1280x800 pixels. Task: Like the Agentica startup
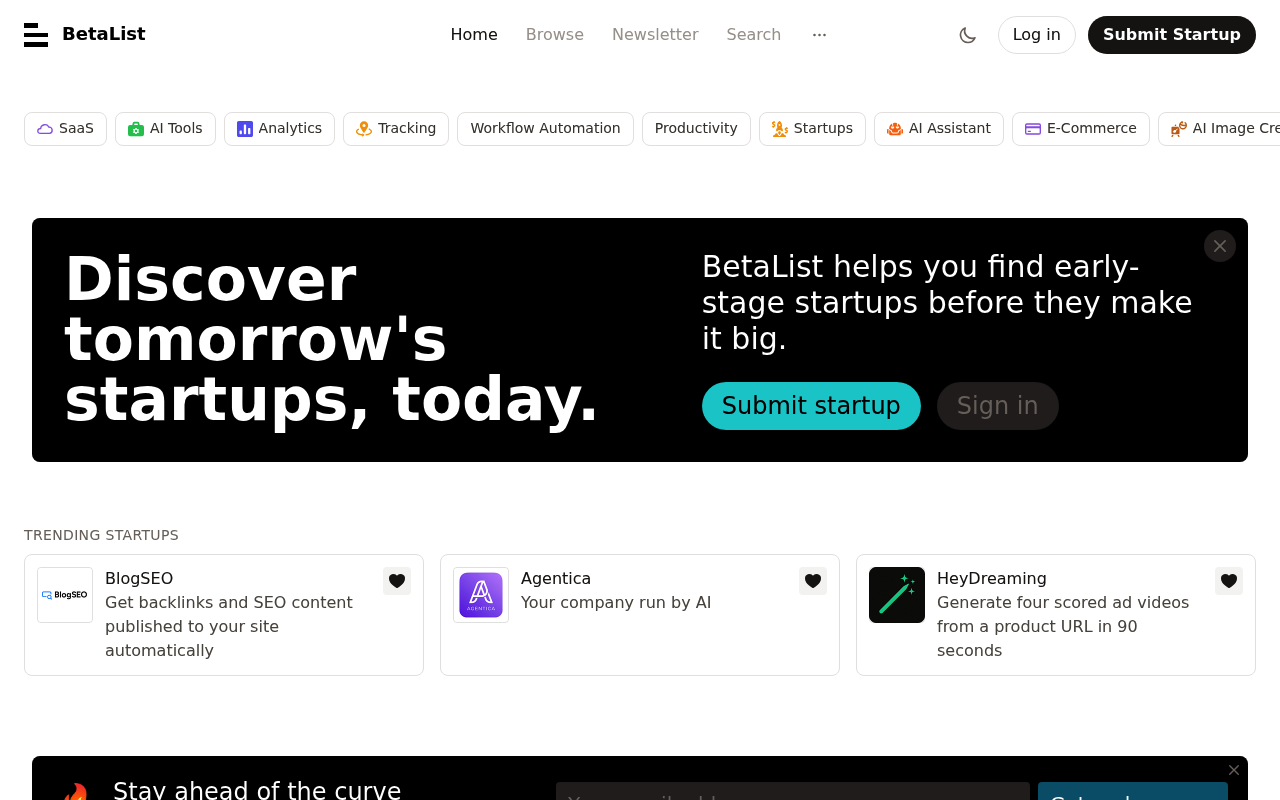coord(813,581)
